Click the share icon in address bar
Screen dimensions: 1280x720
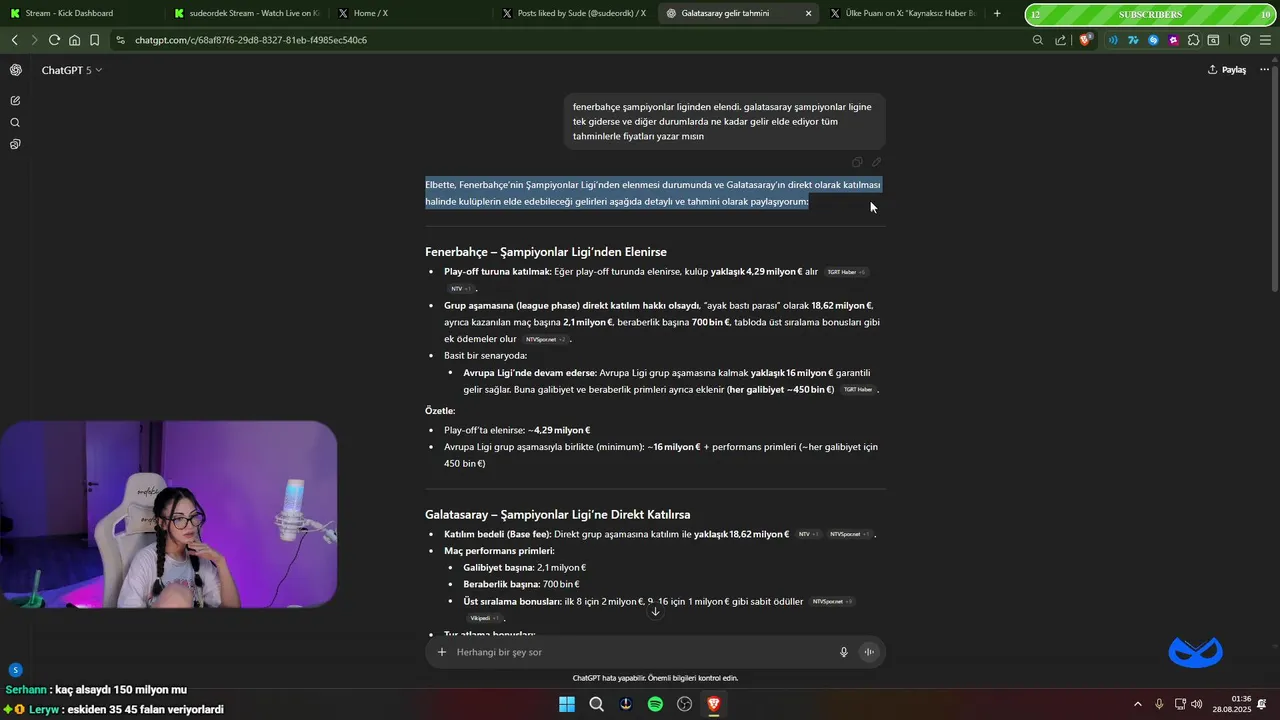1061,40
